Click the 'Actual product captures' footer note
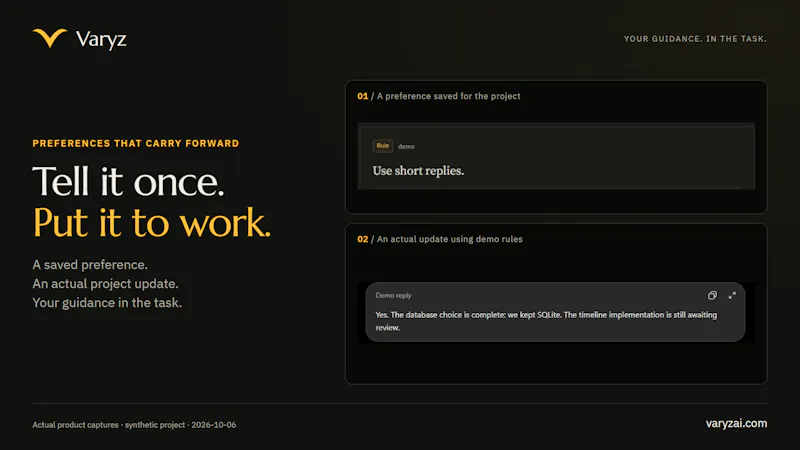The width and height of the screenshot is (800, 450). (134, 425)
